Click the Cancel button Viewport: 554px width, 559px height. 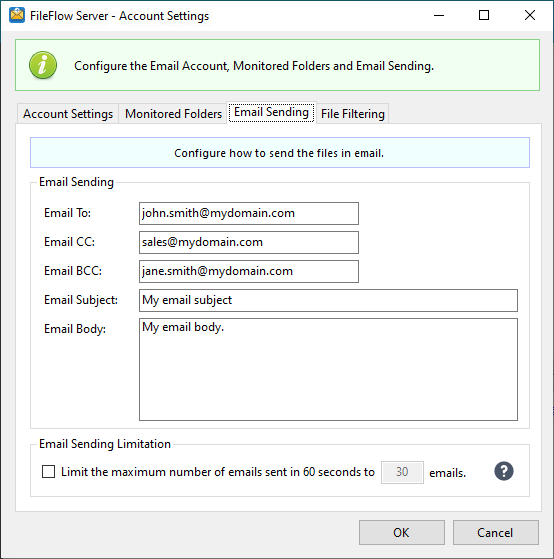(x=496, y=532)
